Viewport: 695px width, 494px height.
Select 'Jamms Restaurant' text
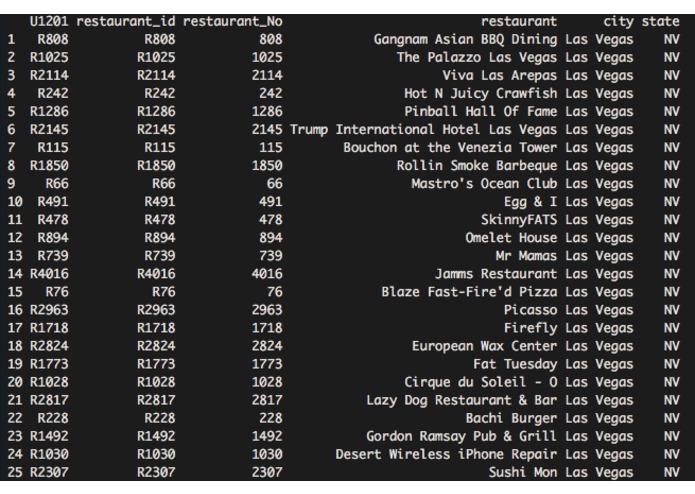click(496, 274)
